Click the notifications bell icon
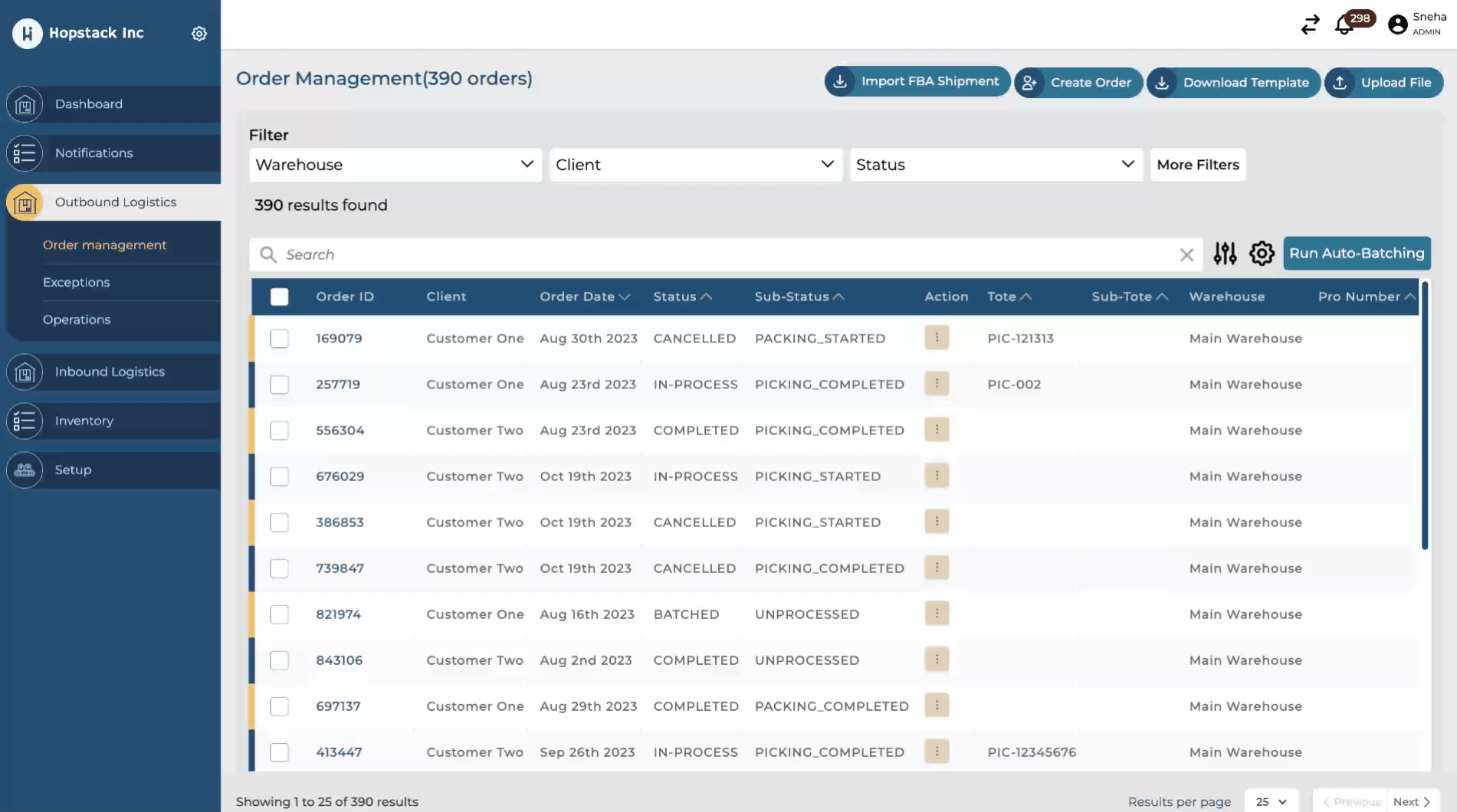The image size is (1457, 812). tap(1344, 25)
